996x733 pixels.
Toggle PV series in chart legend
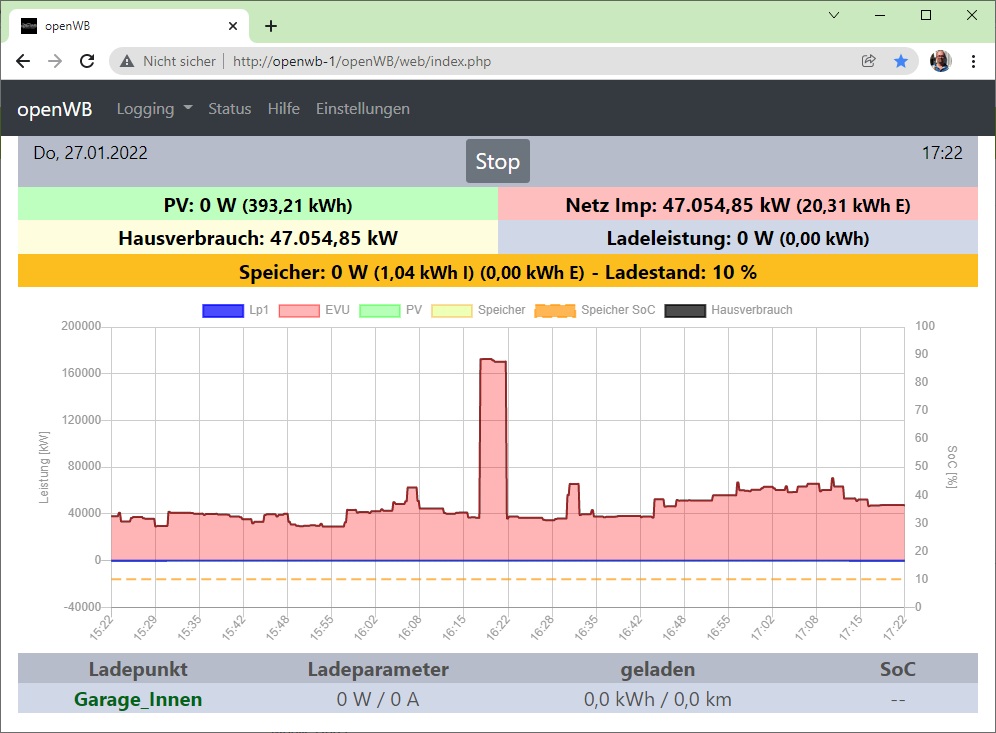(x=379, y=310)
